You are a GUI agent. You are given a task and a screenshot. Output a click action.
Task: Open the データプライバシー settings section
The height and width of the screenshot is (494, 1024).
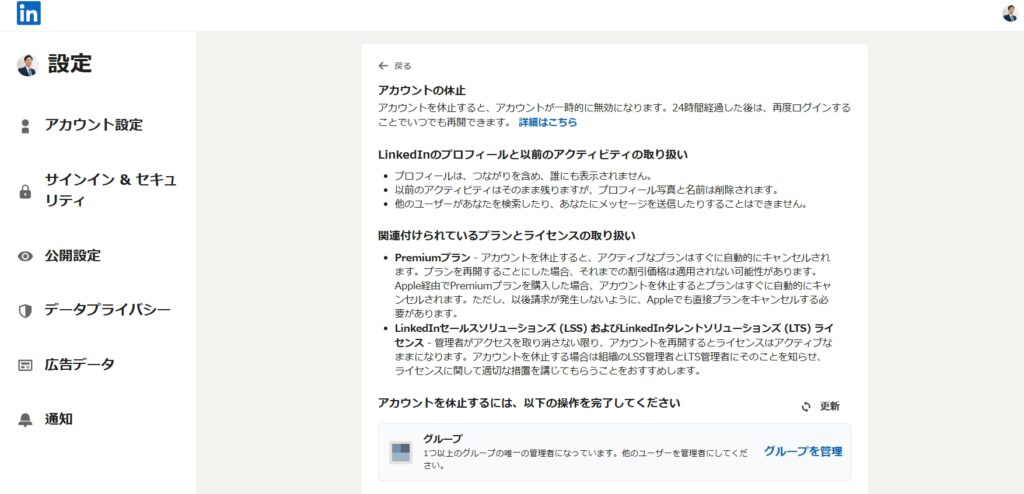tap(107, 310)
